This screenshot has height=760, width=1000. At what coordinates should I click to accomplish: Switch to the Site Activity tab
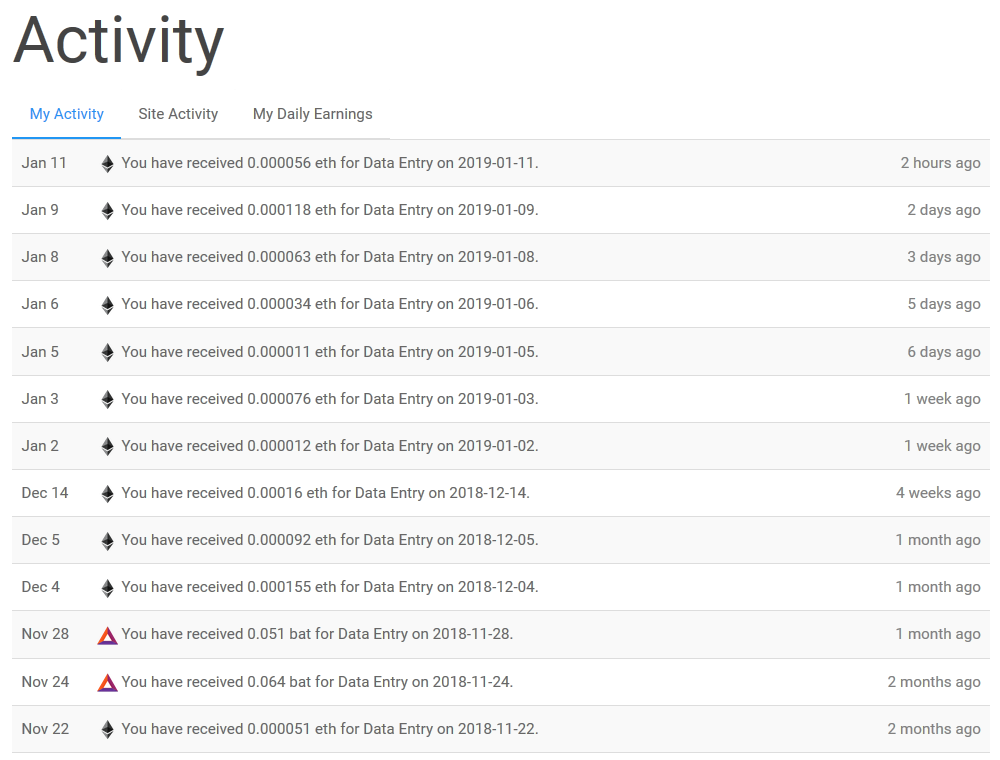tap(178, 114)
